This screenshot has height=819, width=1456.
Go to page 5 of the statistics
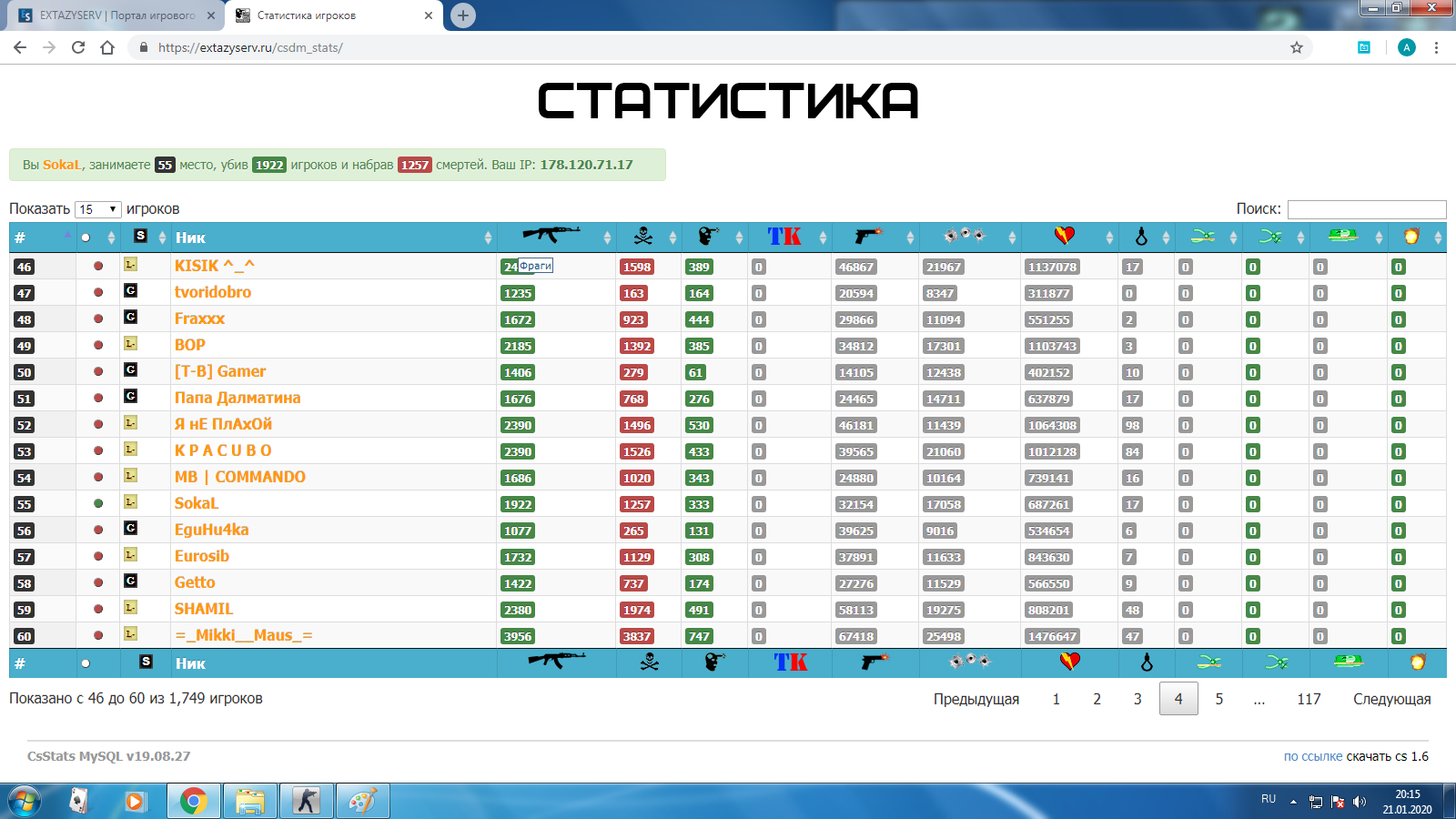tap(1219, 699)
